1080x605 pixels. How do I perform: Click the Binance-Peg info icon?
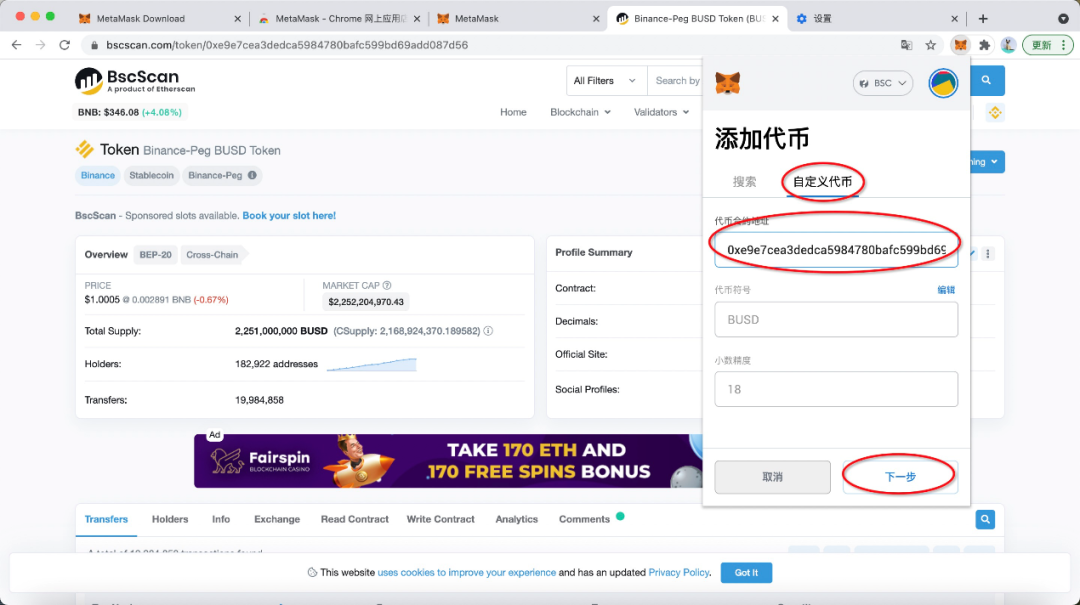[x=252, y=175]
